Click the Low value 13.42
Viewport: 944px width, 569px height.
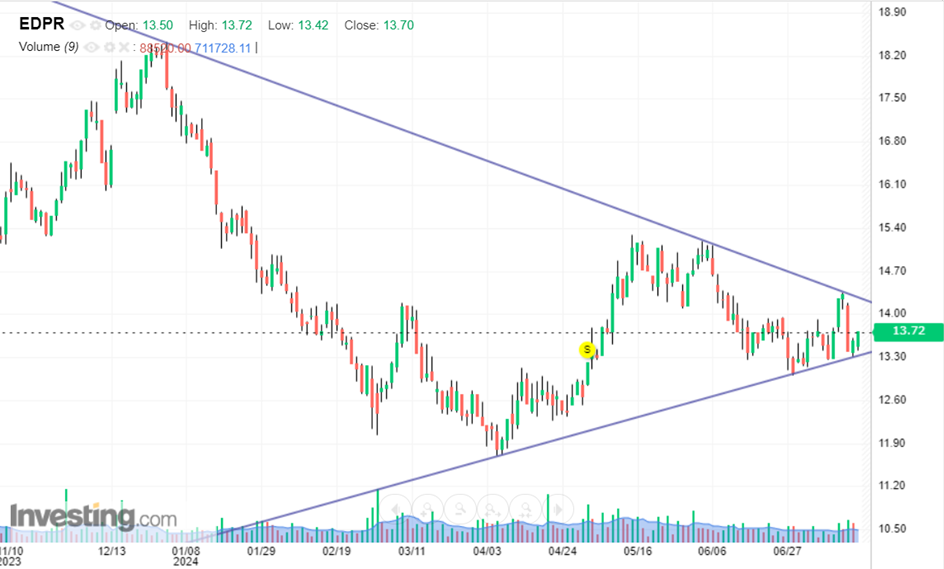[x=313, y=25]
